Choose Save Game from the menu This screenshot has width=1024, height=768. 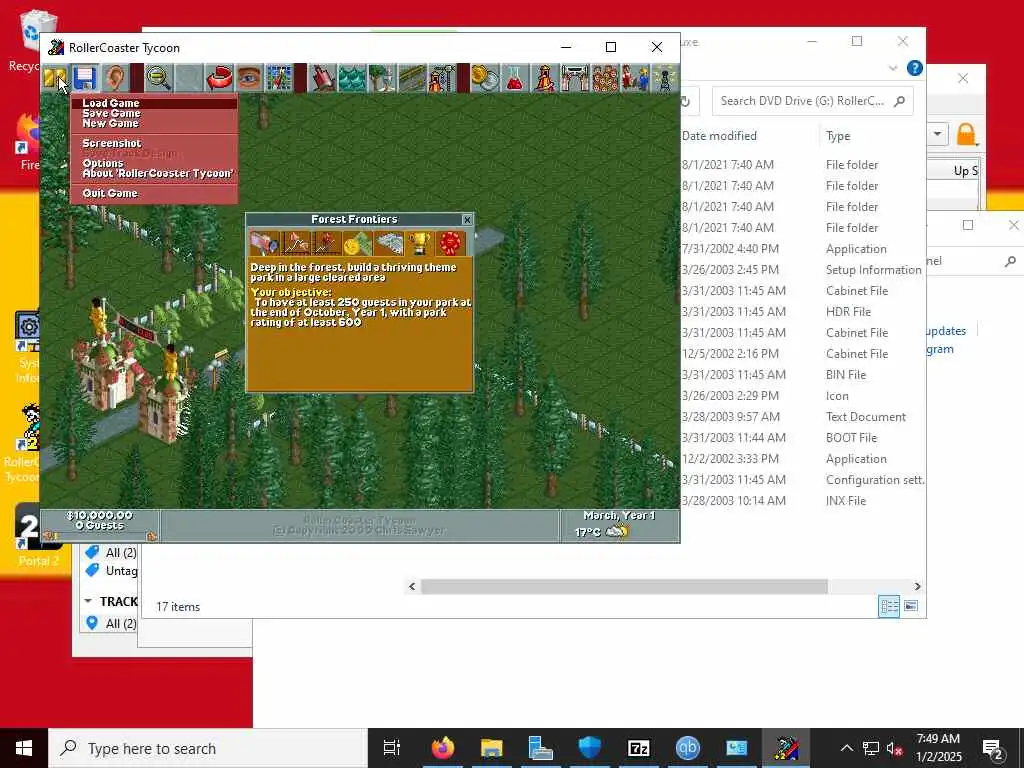pyautogui.click(x=154, y=113)
